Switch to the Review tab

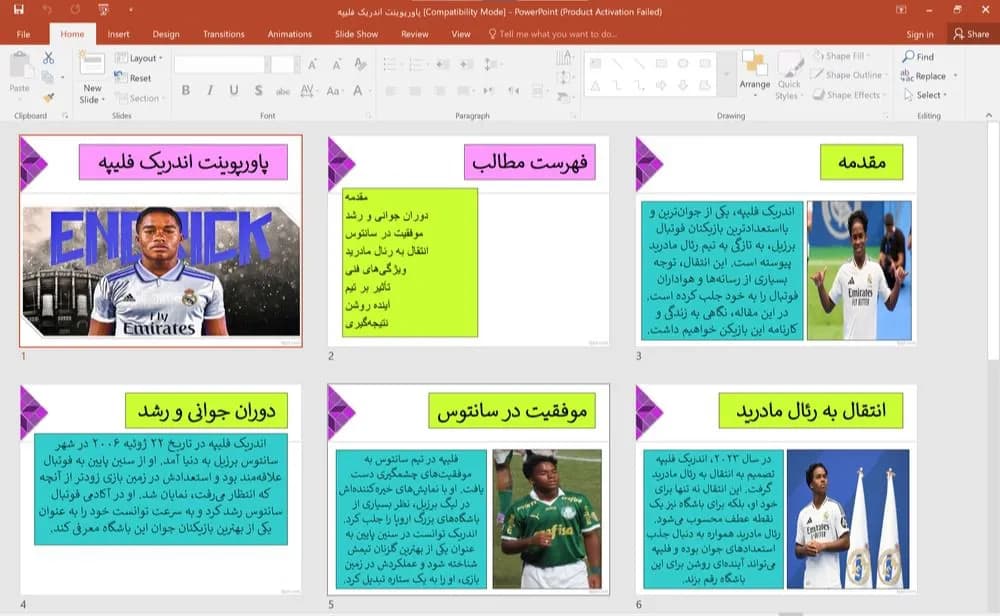click(415, 34)
